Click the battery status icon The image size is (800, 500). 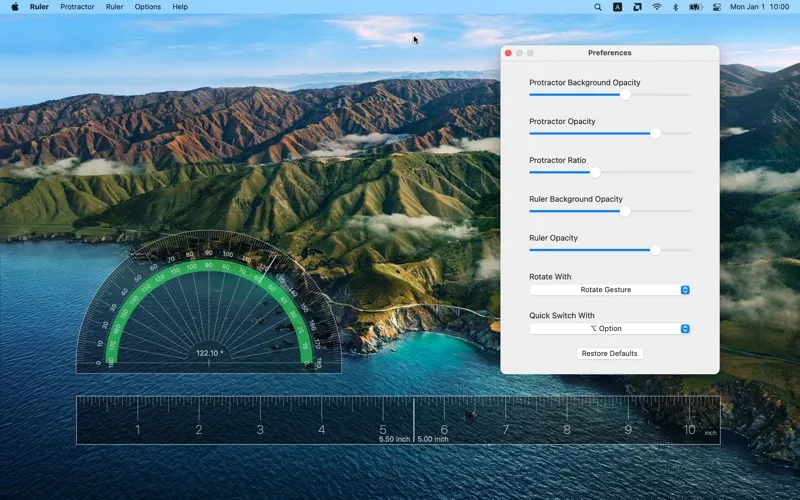pyautogui.click(x=696, y=7)
